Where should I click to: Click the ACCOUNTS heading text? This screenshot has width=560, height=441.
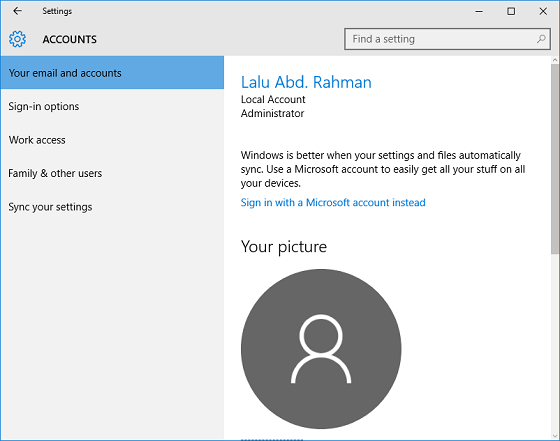70,39
